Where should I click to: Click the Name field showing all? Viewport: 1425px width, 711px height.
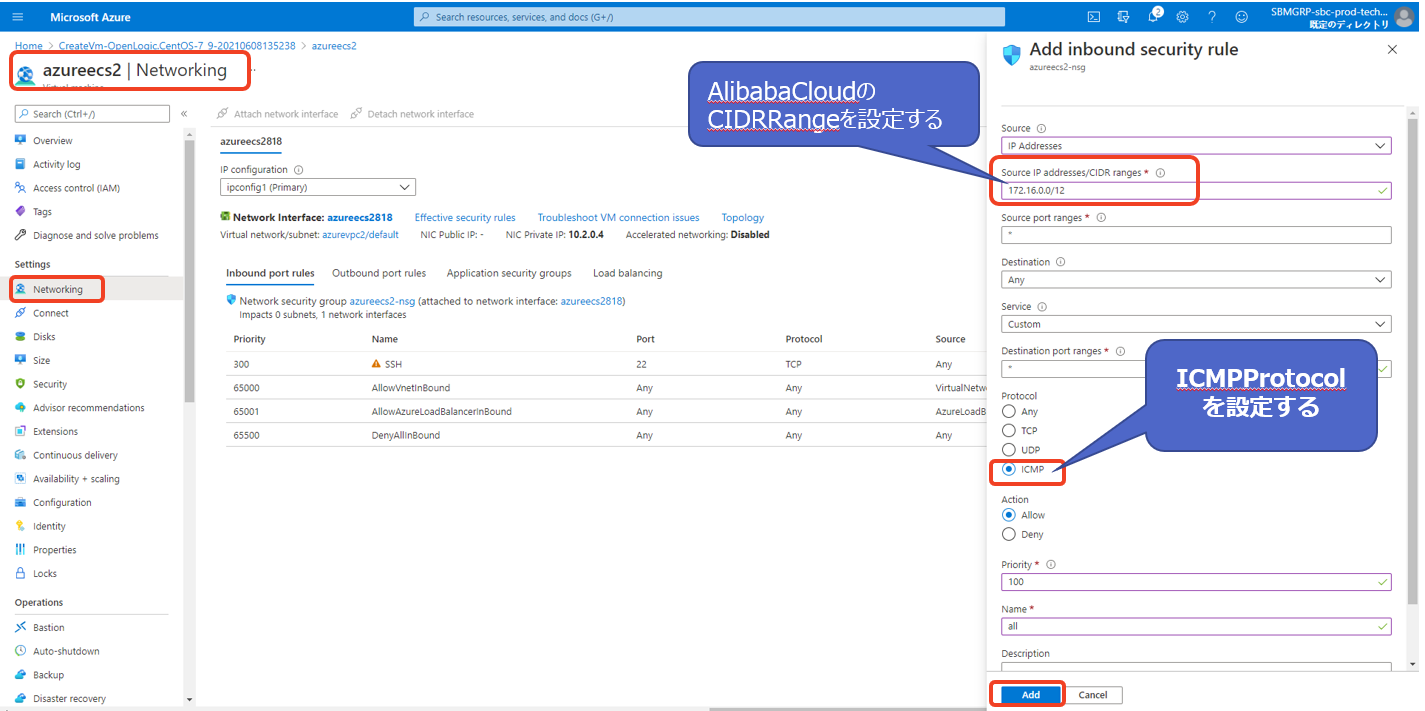pos(1196,626)
